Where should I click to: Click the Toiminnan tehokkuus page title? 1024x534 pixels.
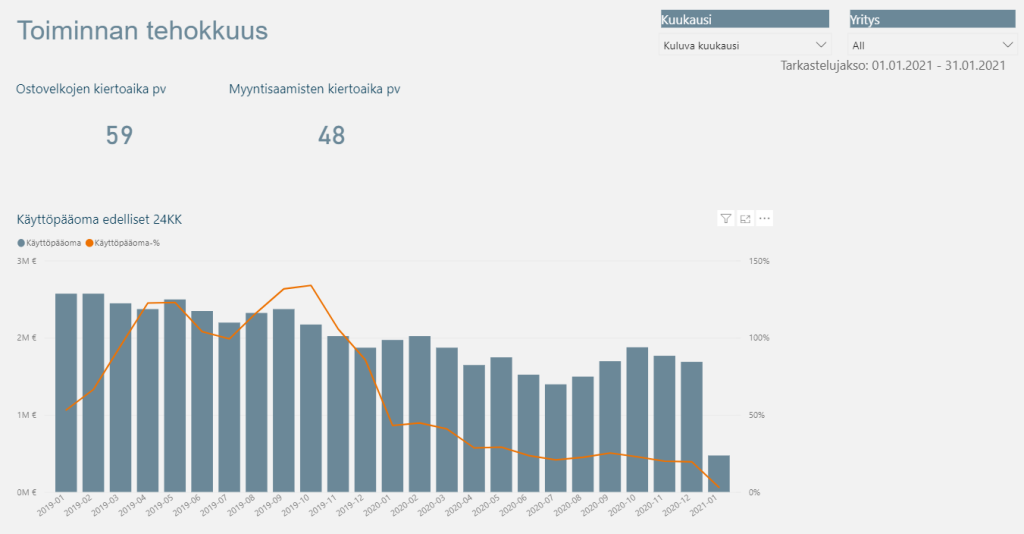(x=143, y=31)
